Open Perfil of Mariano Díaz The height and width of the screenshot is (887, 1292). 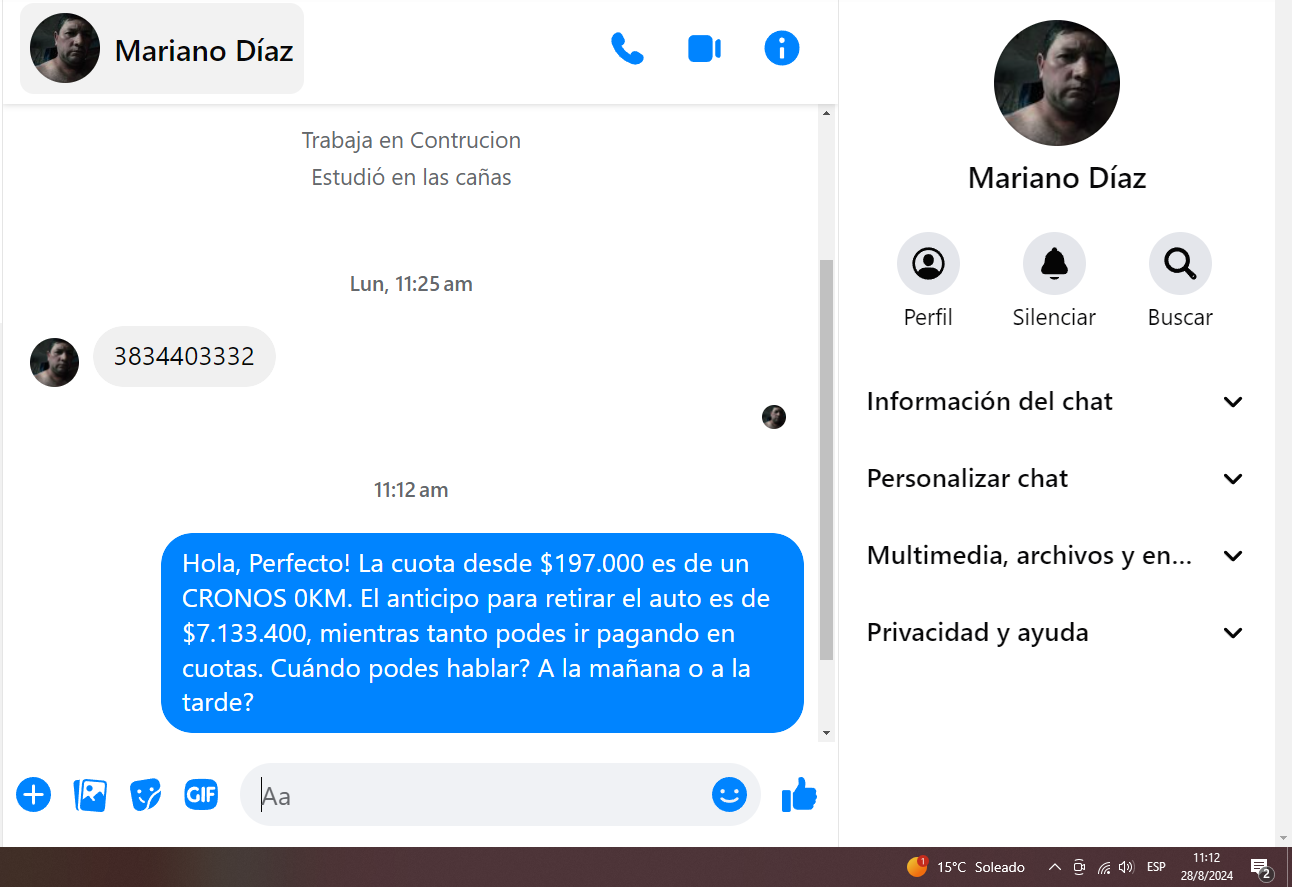point(928,264)
